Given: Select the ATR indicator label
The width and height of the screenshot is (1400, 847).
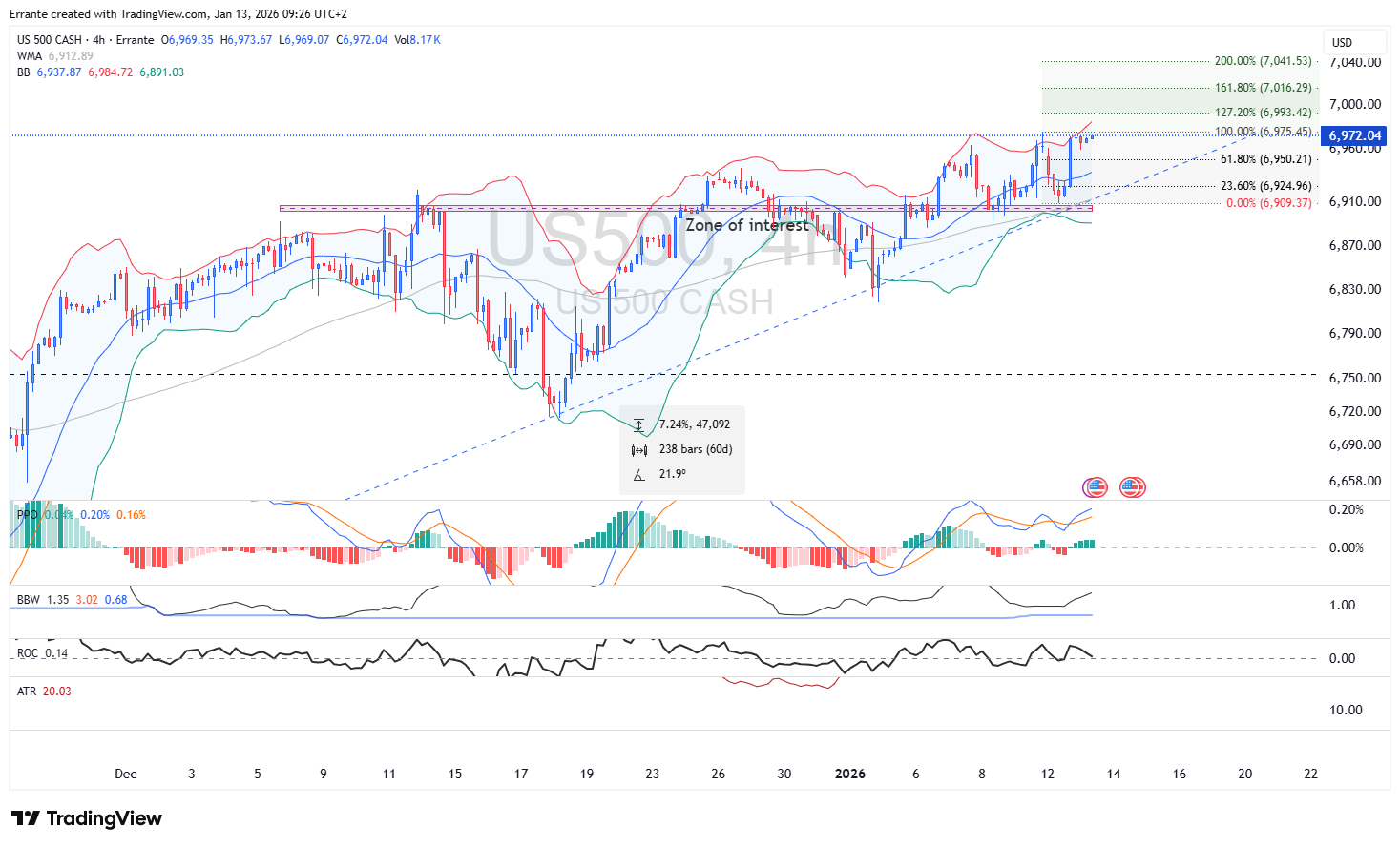Looking at the screenshot, I should click(27, 692).
